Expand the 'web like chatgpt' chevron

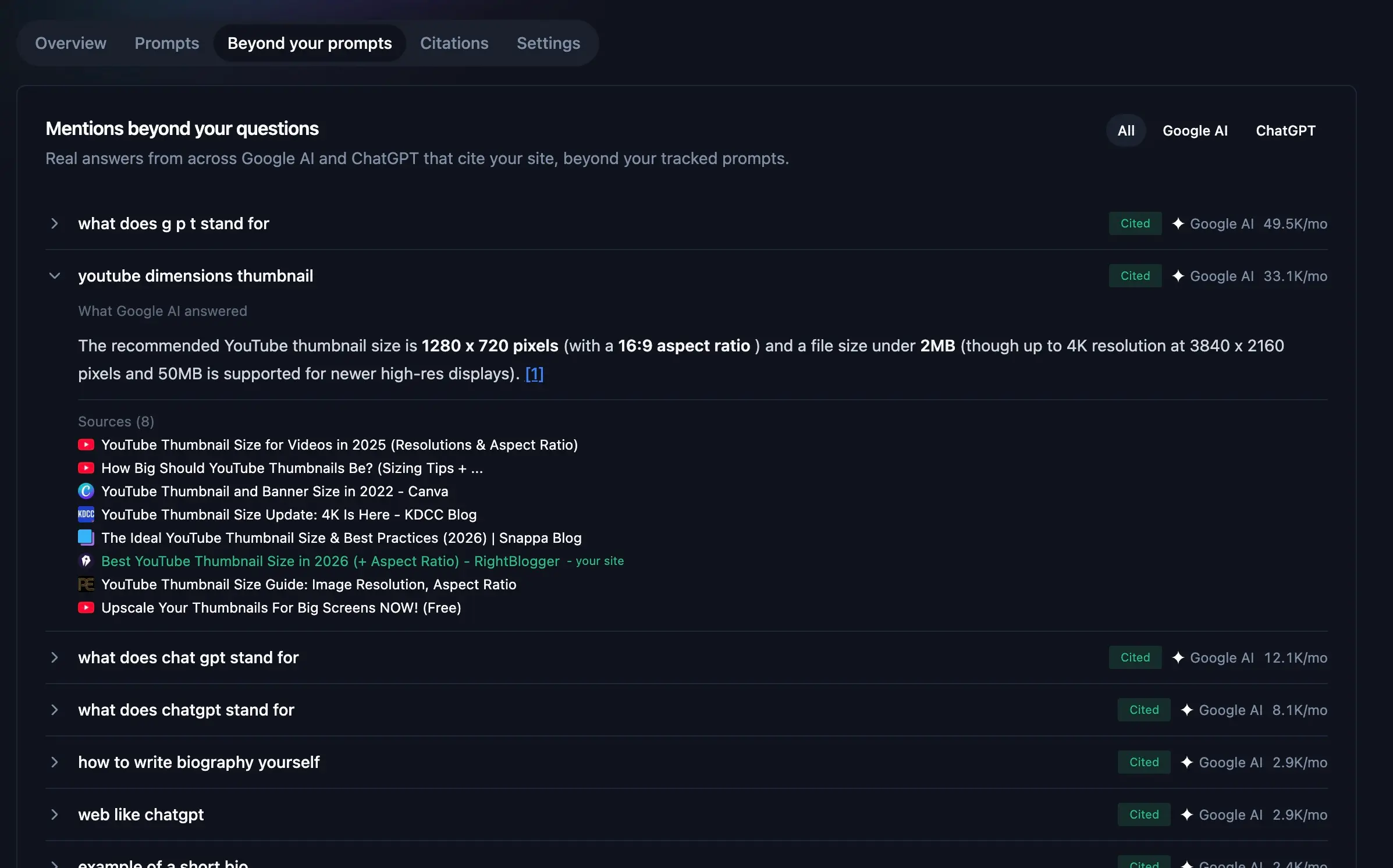tap(54, 814)
